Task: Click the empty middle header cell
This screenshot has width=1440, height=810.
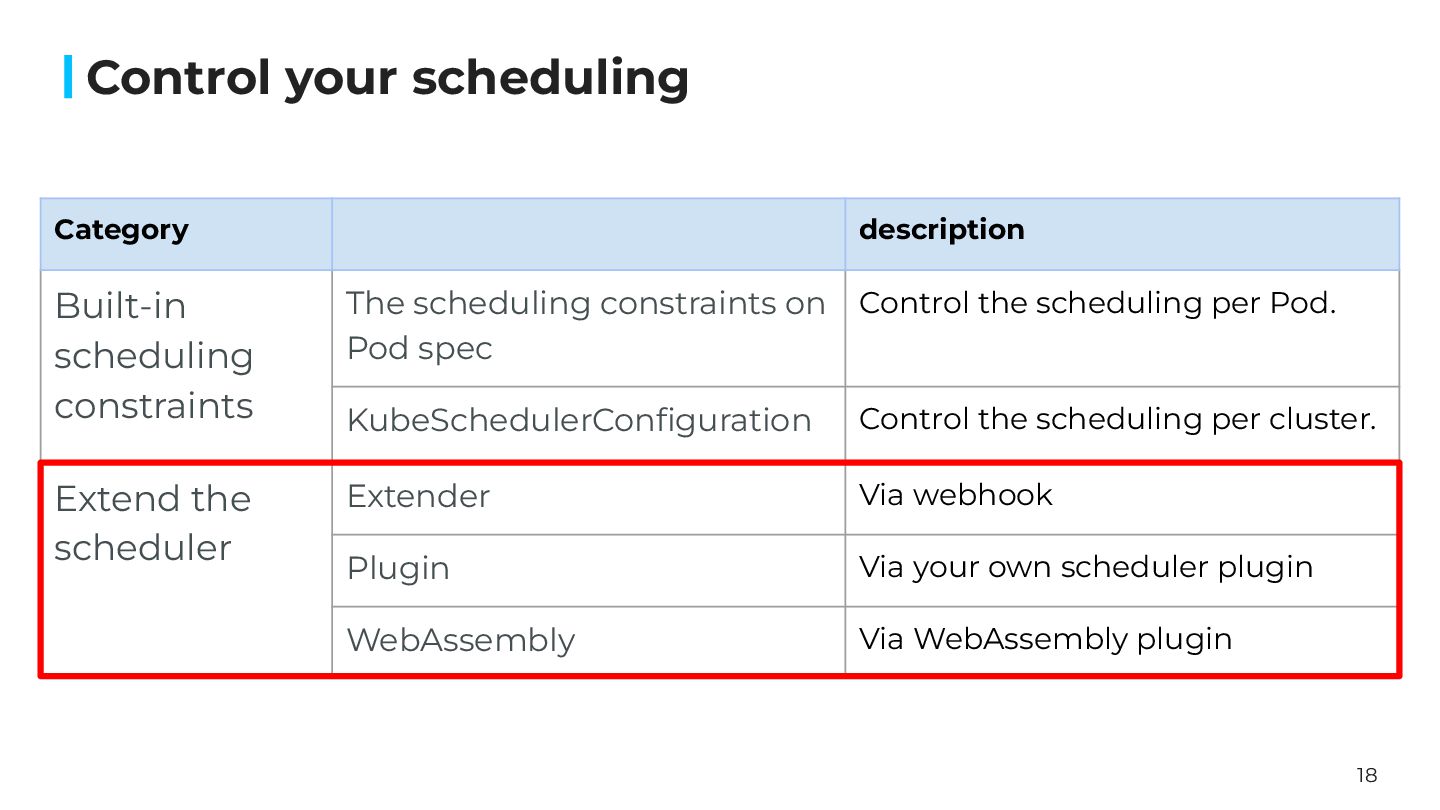Action: (x=588, y=234)
